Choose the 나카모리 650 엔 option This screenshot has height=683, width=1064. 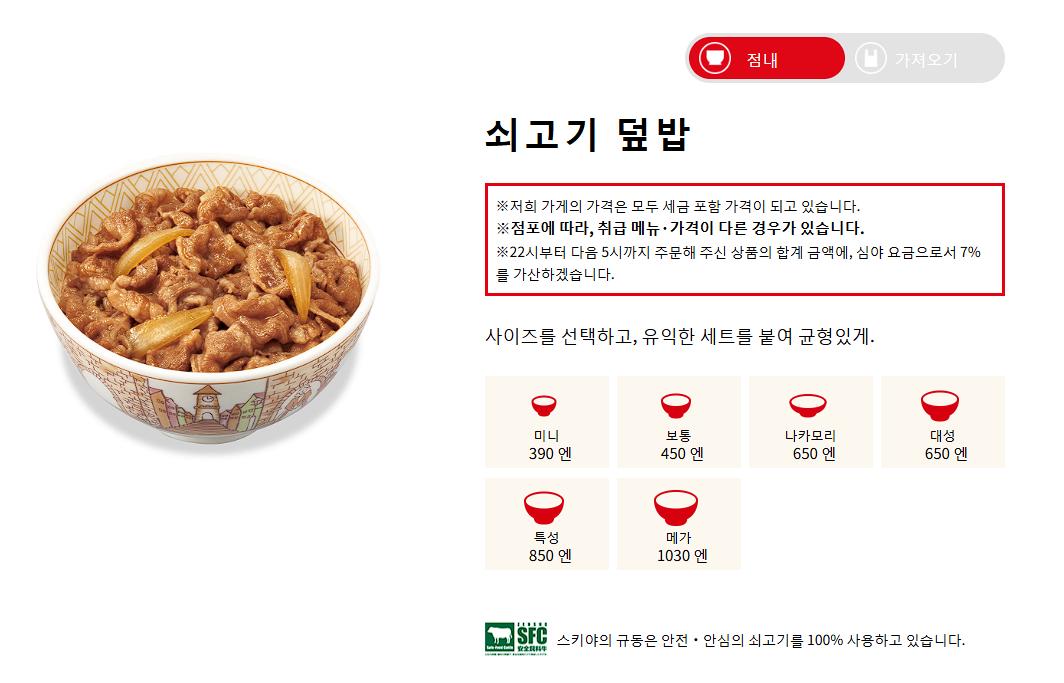coord(811,422)
